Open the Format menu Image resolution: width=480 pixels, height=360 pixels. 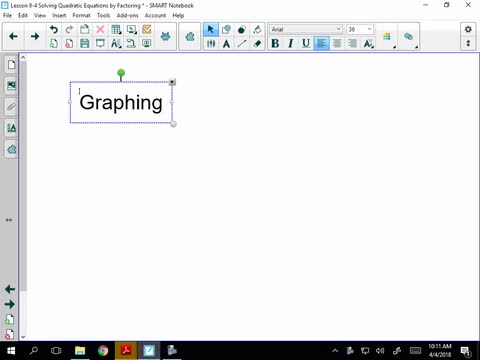click(x=81, y=15)
